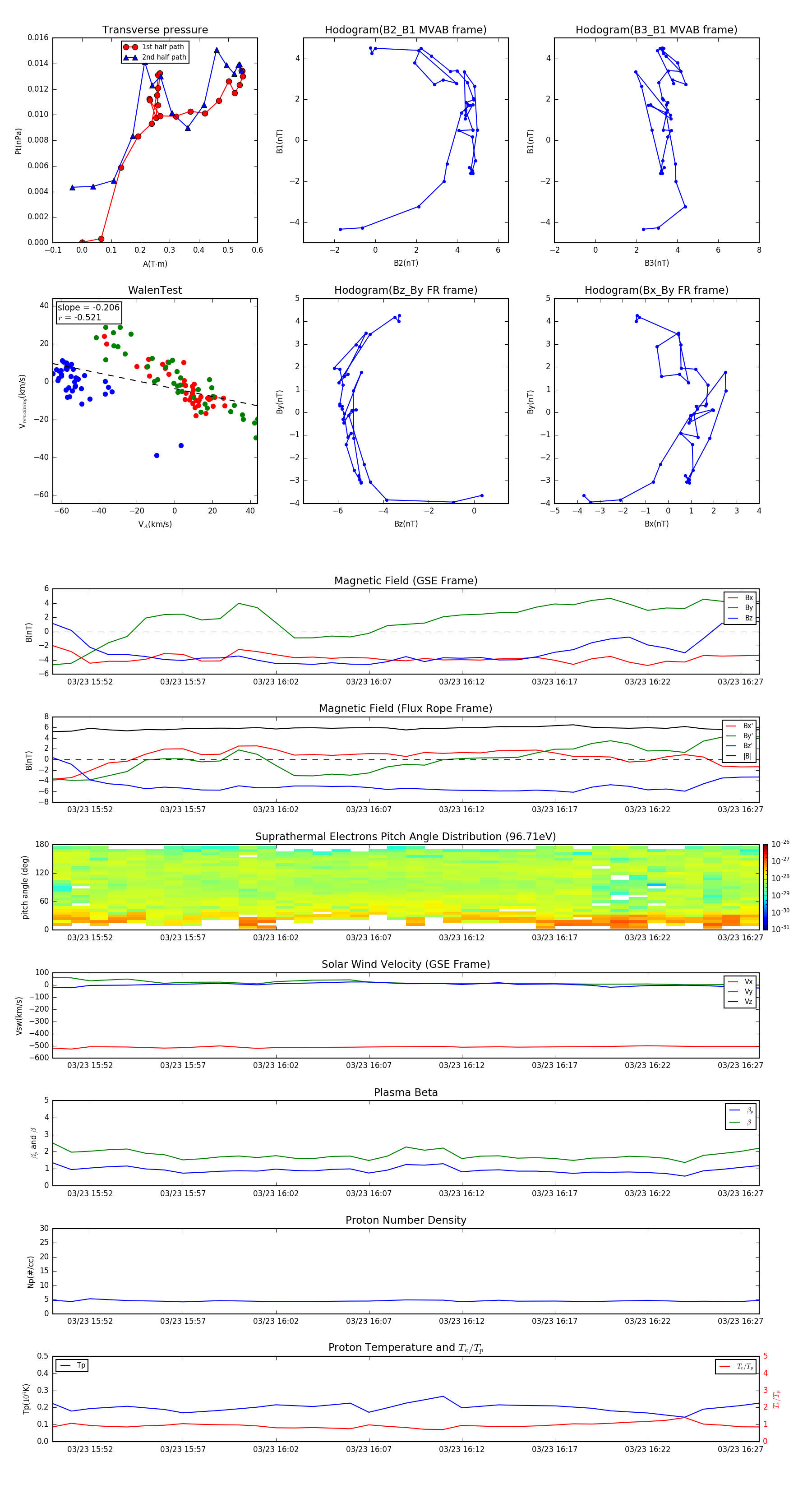
Task: Click 'Bx(nT)' x-axis label
Action: point(656,524)
